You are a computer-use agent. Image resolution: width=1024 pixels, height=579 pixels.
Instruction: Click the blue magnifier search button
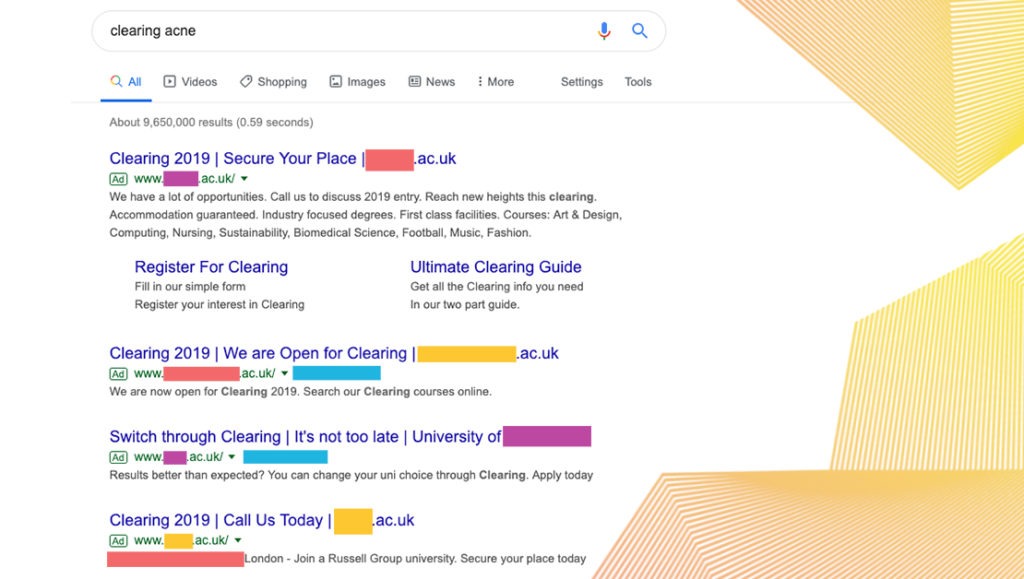click(639, 31)
